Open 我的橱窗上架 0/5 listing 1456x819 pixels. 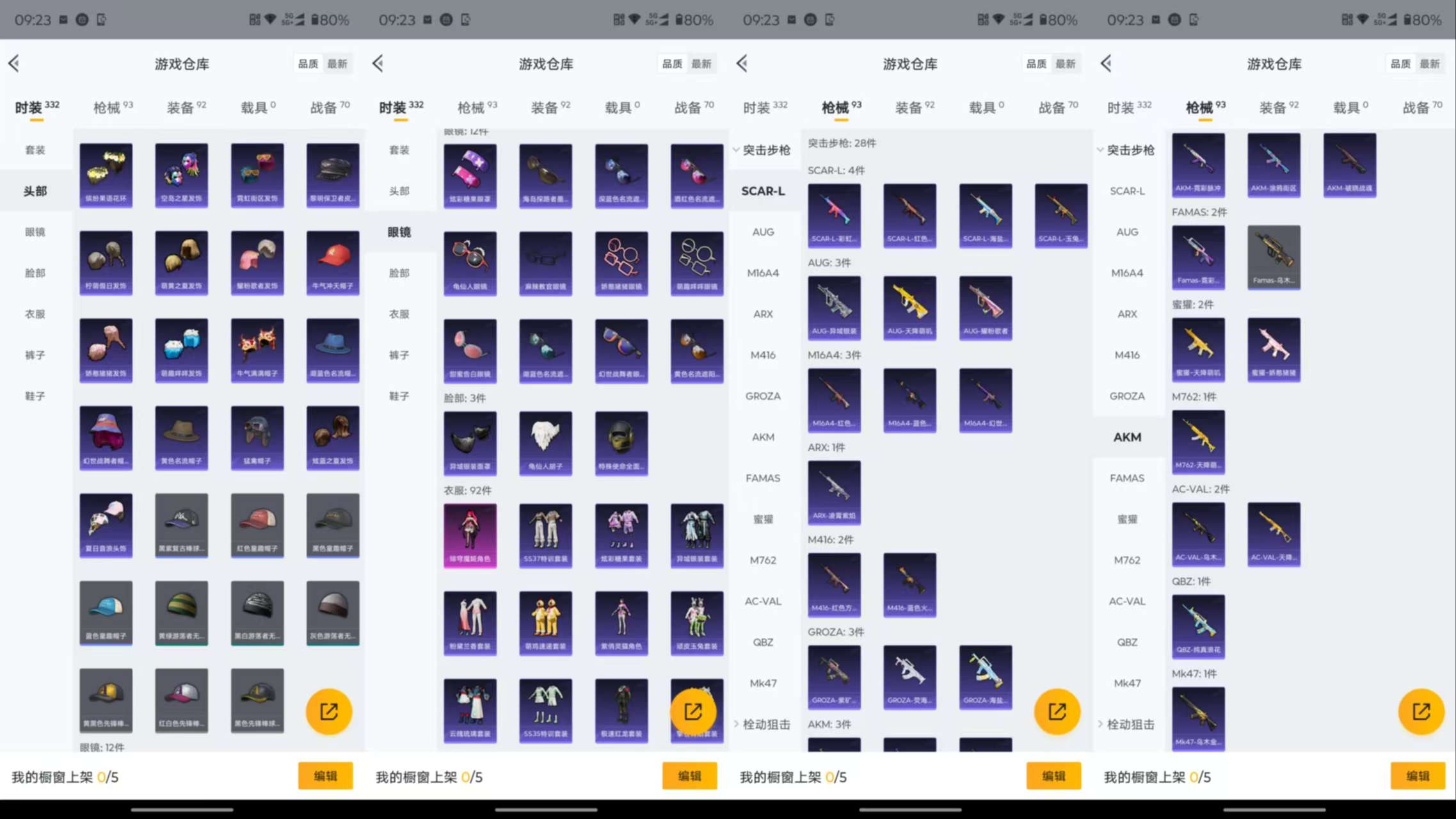click(x=64, y=777)
